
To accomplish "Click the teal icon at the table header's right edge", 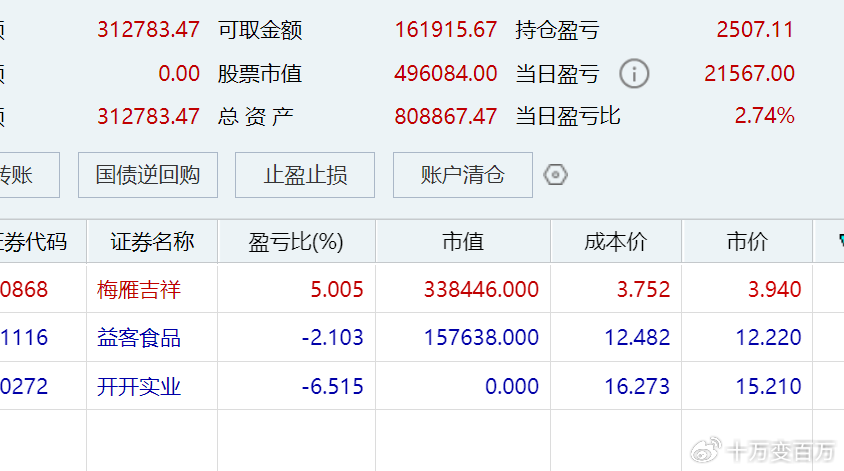I will coord(837,241).
